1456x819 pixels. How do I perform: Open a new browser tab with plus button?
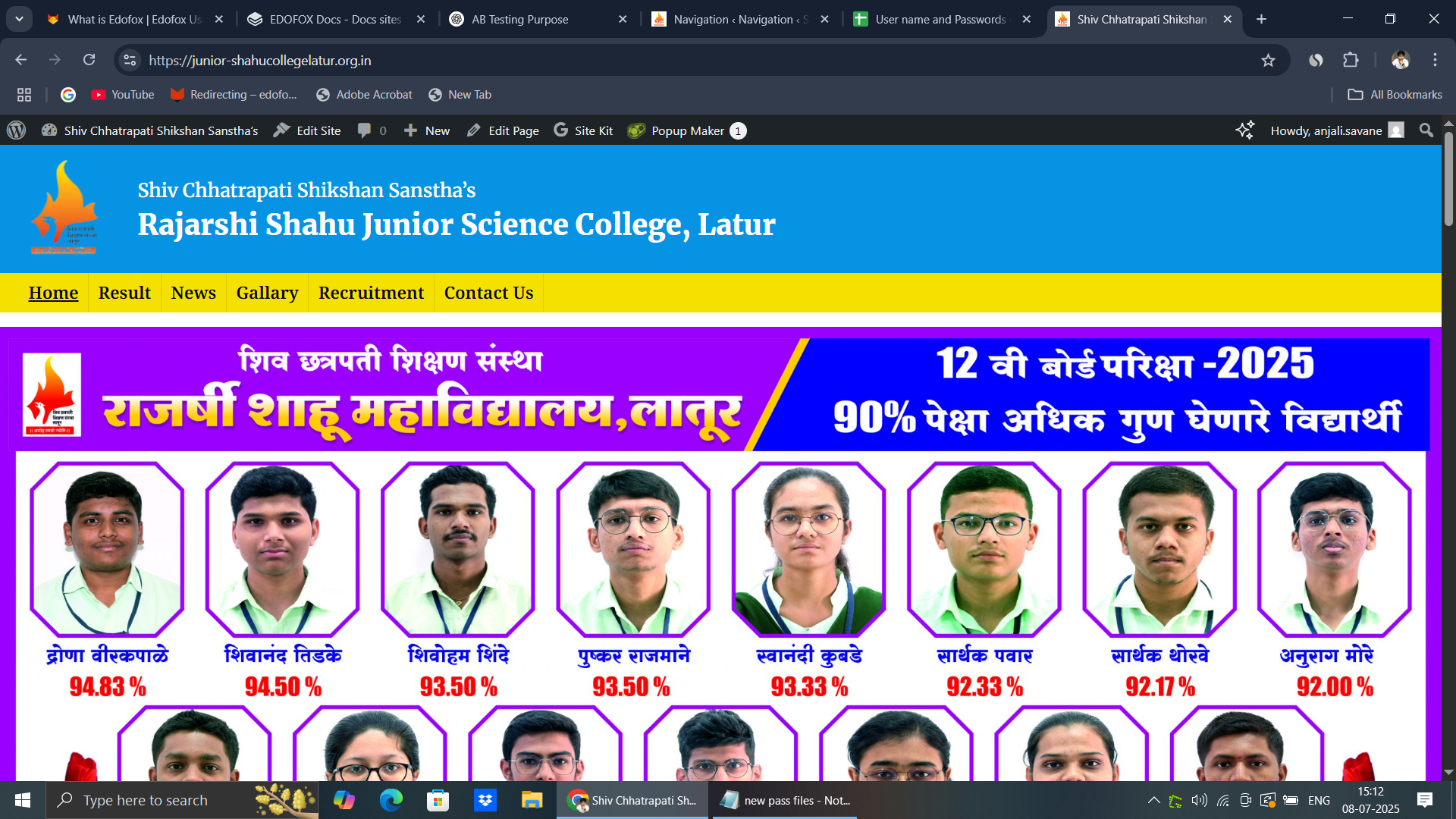[1261, 19]
